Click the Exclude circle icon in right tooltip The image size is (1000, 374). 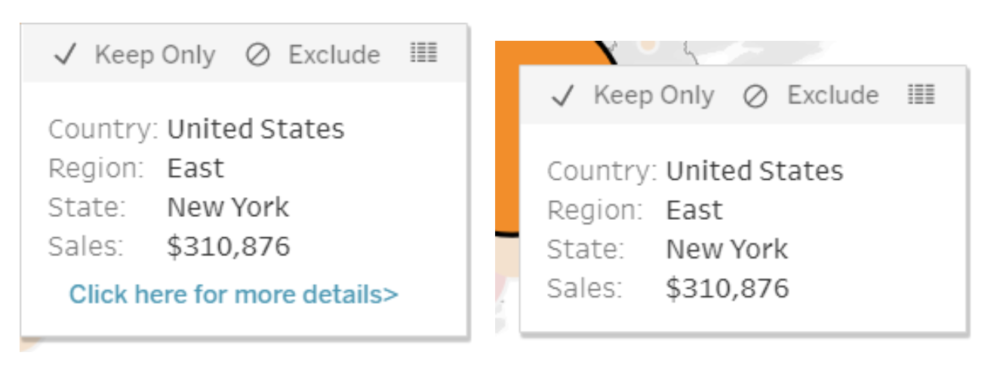(x=756, y=96)
